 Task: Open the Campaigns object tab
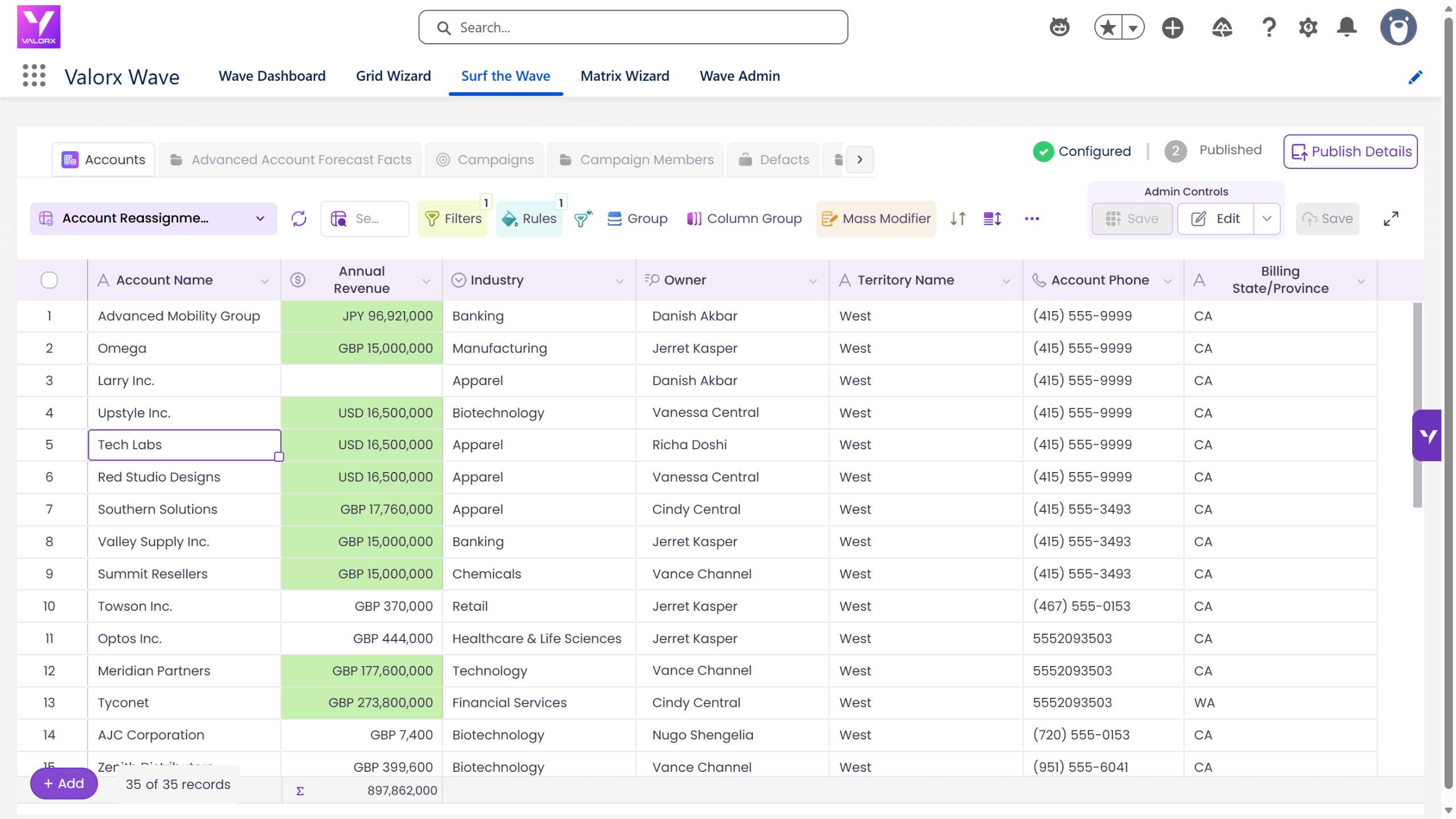485,160
